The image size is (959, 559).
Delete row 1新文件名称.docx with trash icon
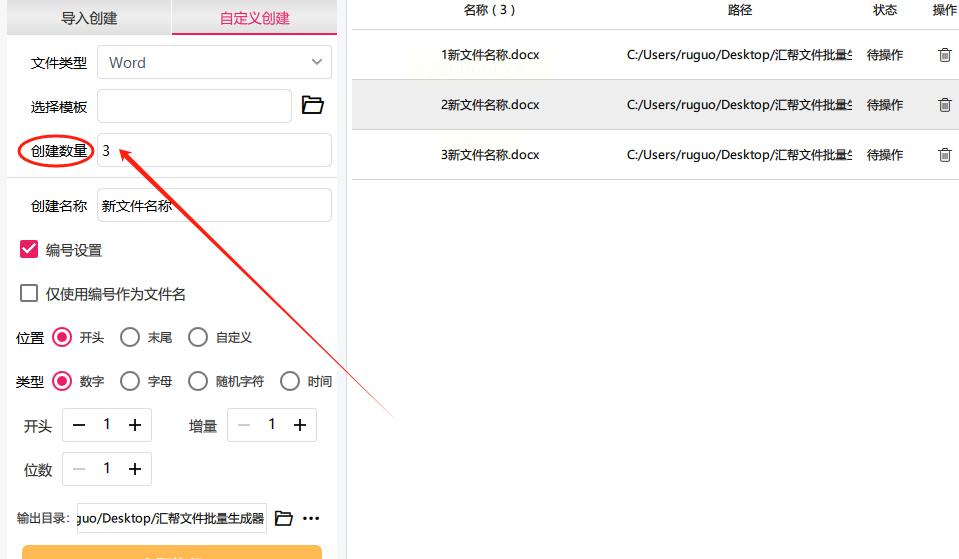944,55
